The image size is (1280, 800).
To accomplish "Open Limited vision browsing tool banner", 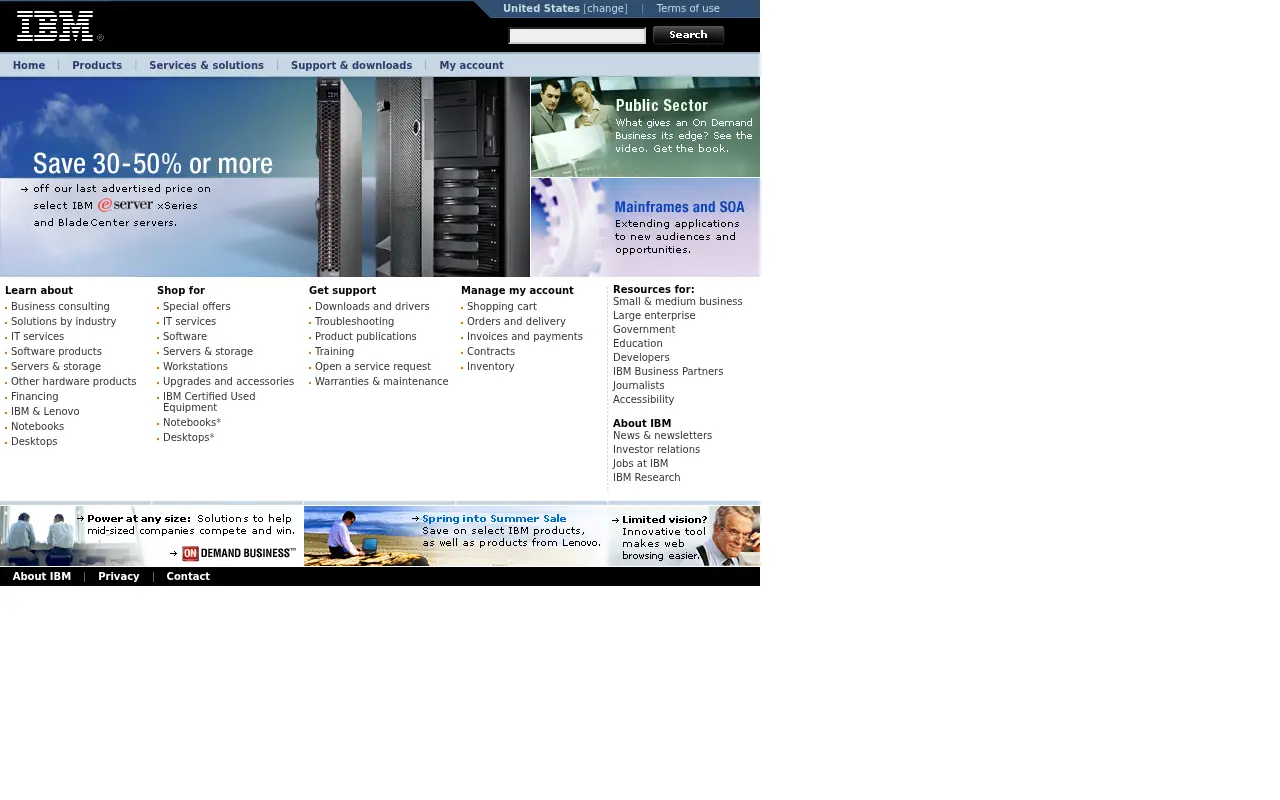I will (684, 536).
